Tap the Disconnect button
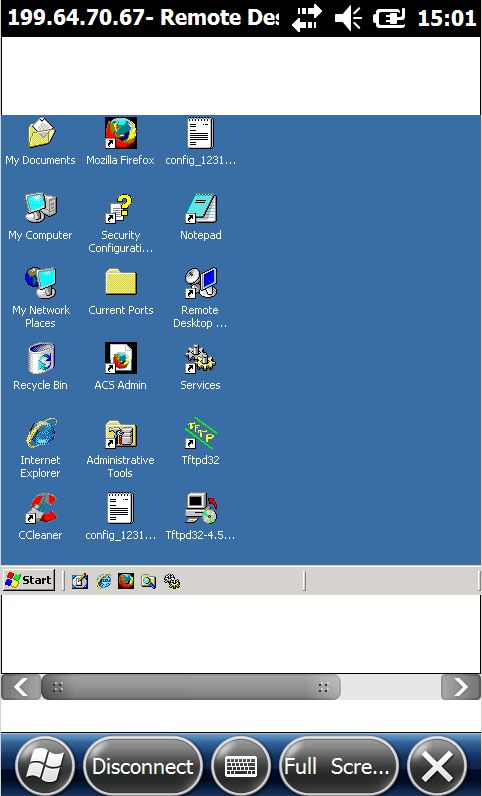The image size is (482, 796). tap(143, 767)
